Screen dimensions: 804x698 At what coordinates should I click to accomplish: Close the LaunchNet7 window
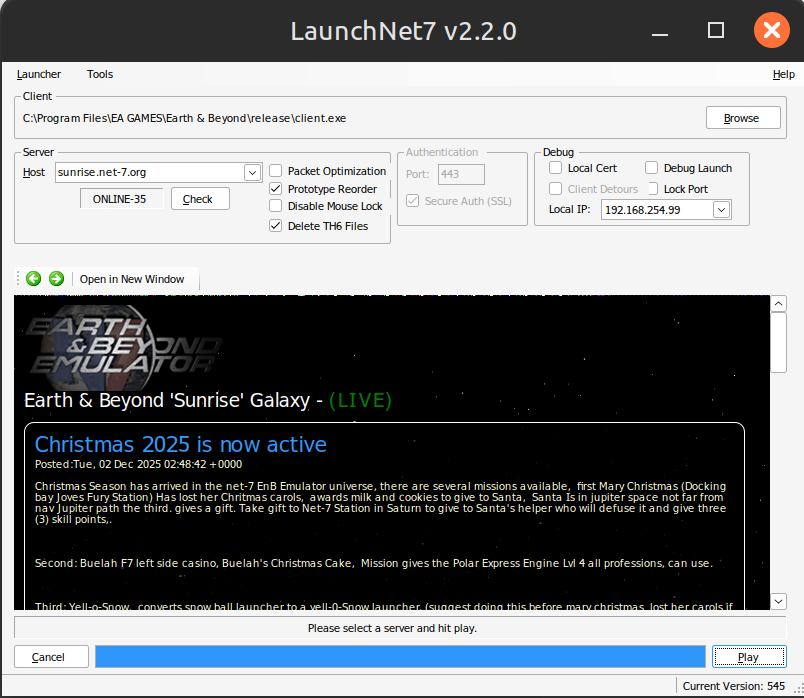coord(771,30)
